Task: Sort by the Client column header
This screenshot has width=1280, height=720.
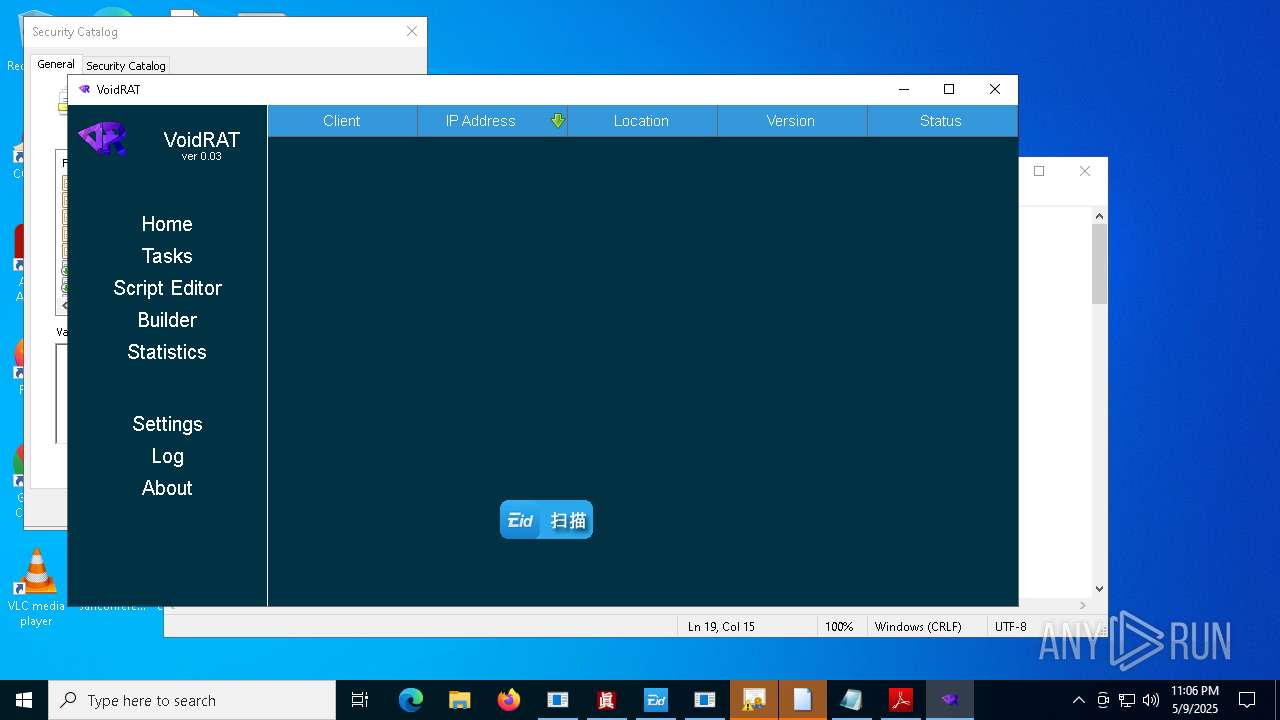Action: (342, 121)
